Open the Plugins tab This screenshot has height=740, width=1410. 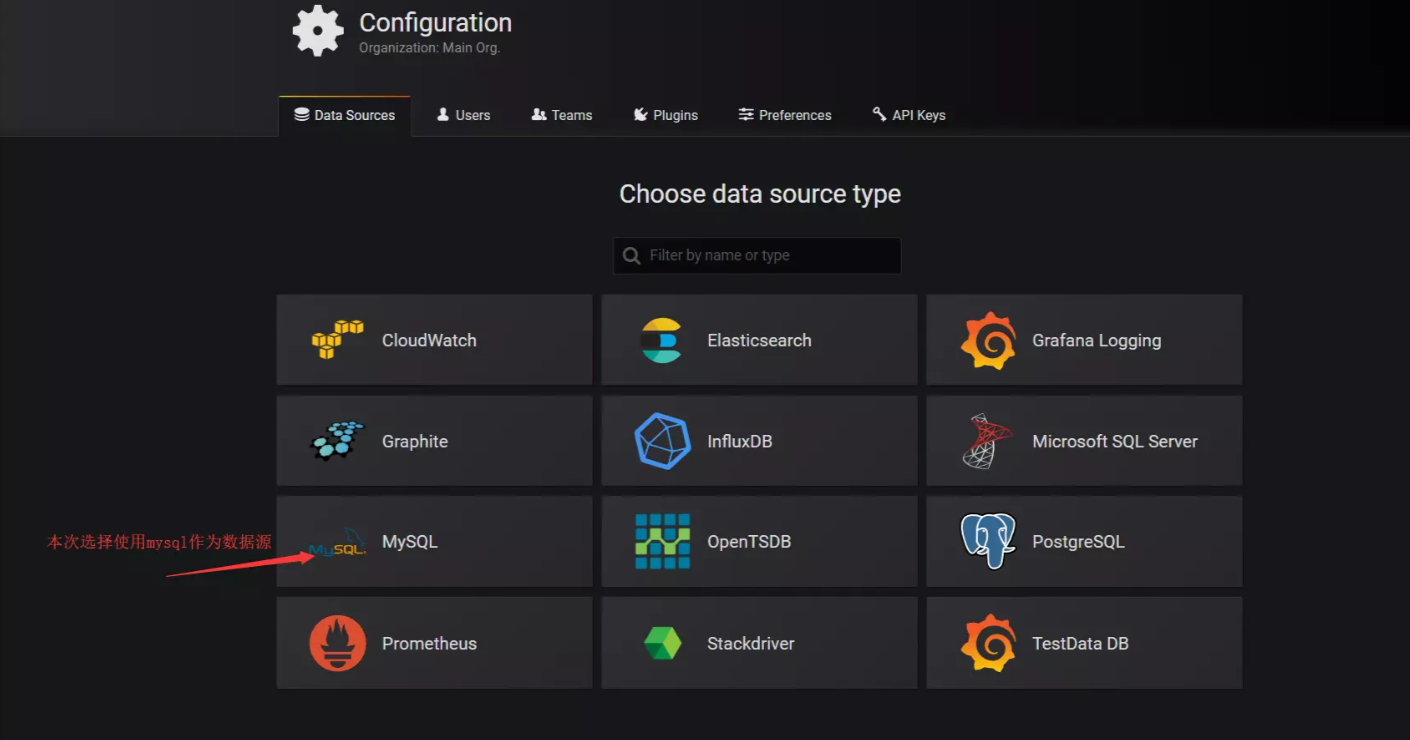tap(665, 116)
